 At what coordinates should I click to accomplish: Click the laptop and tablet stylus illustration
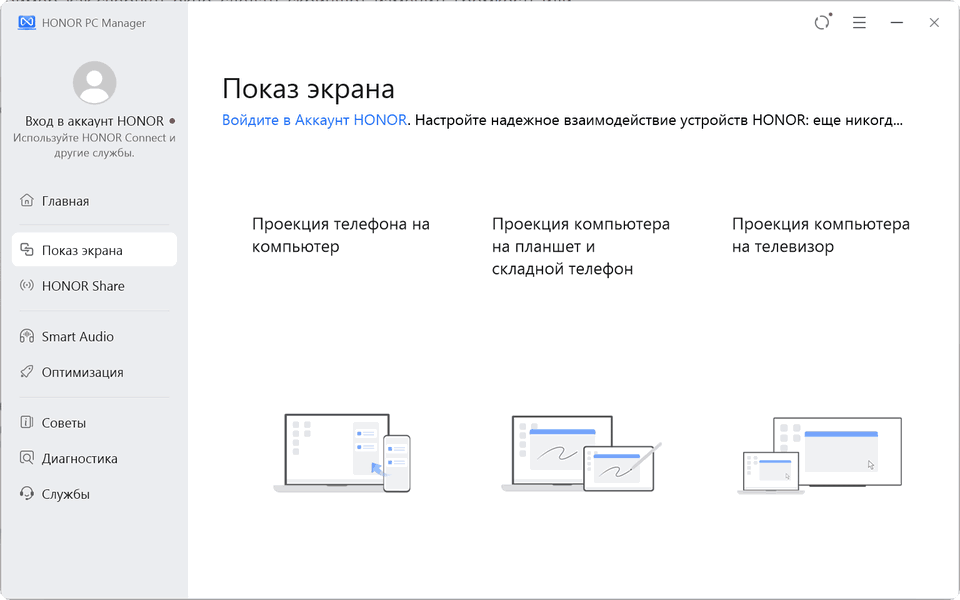point(582,454)
